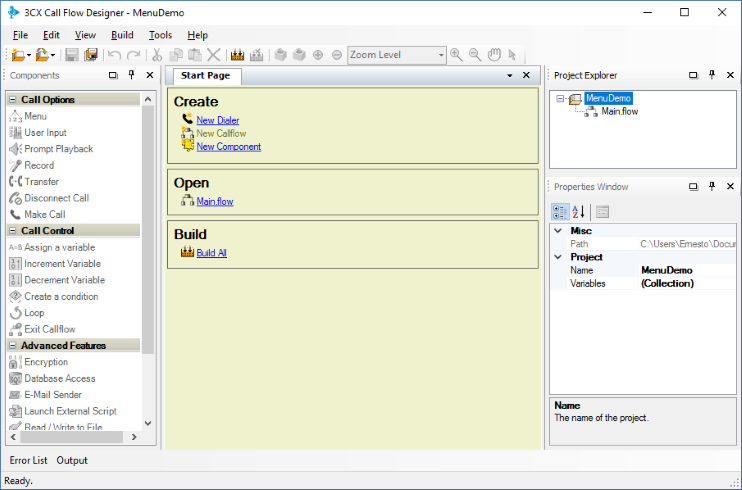Click the Build All link
Viewport: 742px width, 490px height.
(212, 253)
